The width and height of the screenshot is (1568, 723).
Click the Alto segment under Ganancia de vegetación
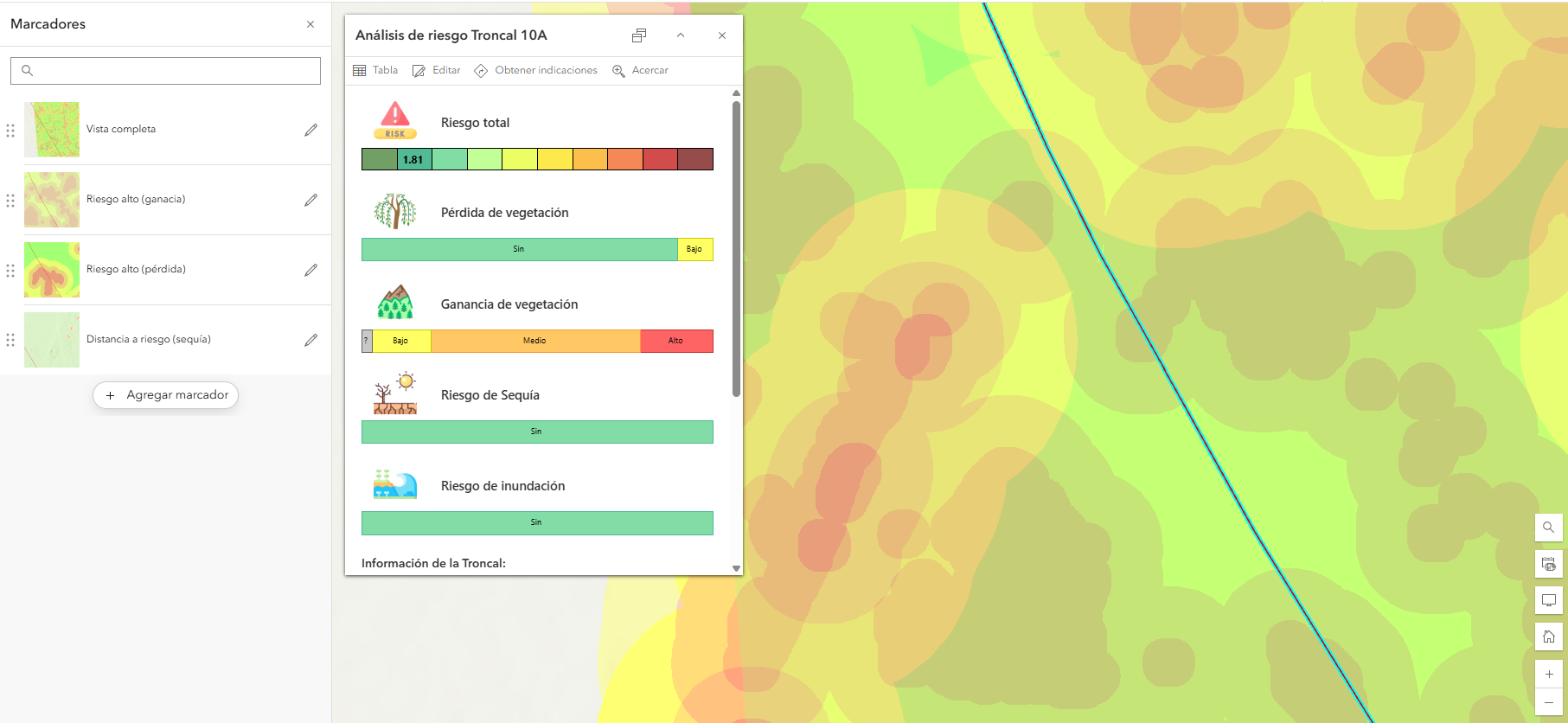[676, 341]
